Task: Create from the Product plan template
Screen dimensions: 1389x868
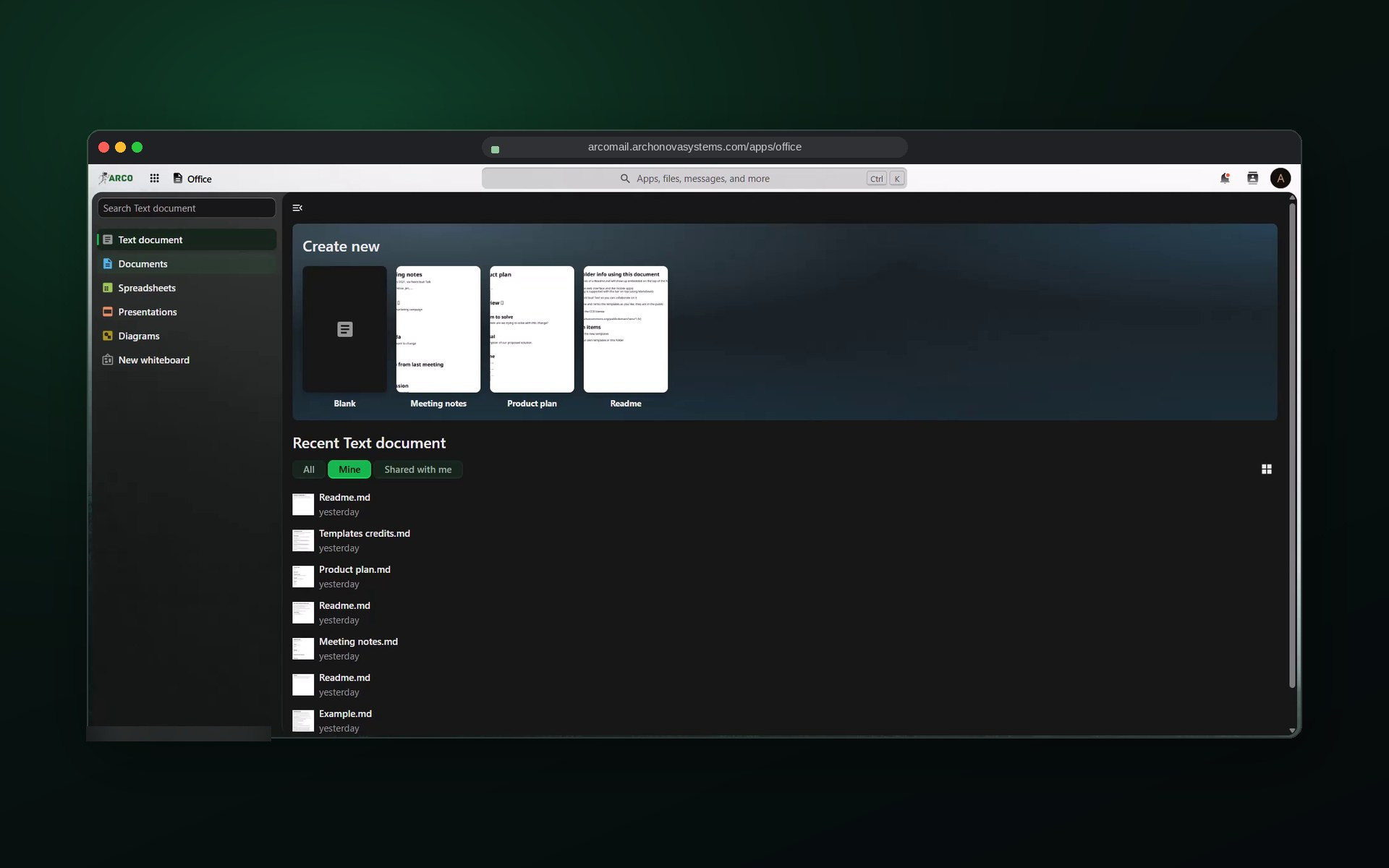Action: (x=532, y=337)
